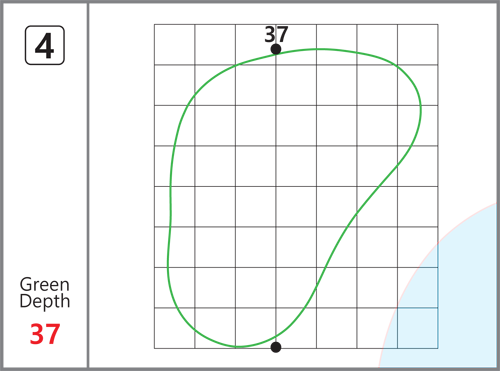Click the bottom black dot marker
500x371 pixels.
pyautogui.click(x=276, y=347)
